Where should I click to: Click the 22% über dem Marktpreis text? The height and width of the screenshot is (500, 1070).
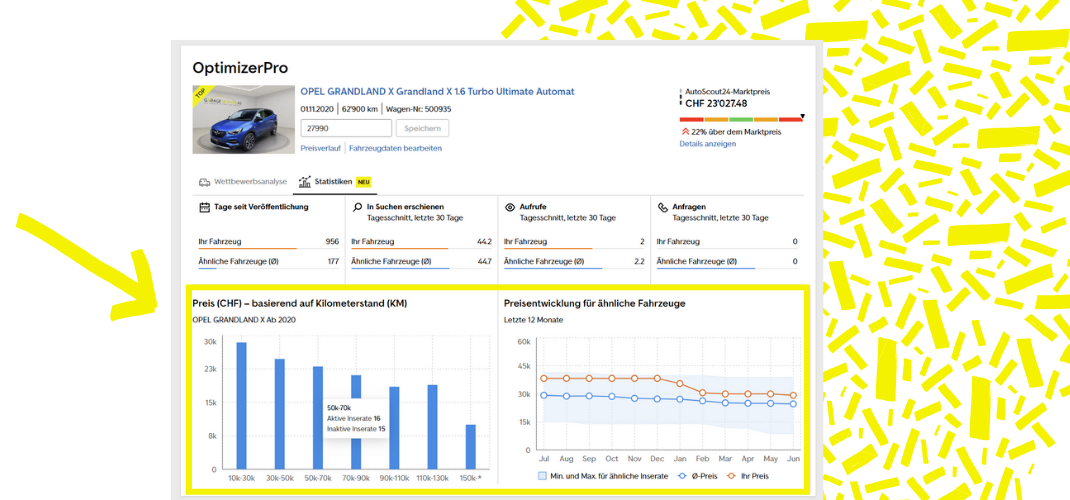(x=736, y=132)
